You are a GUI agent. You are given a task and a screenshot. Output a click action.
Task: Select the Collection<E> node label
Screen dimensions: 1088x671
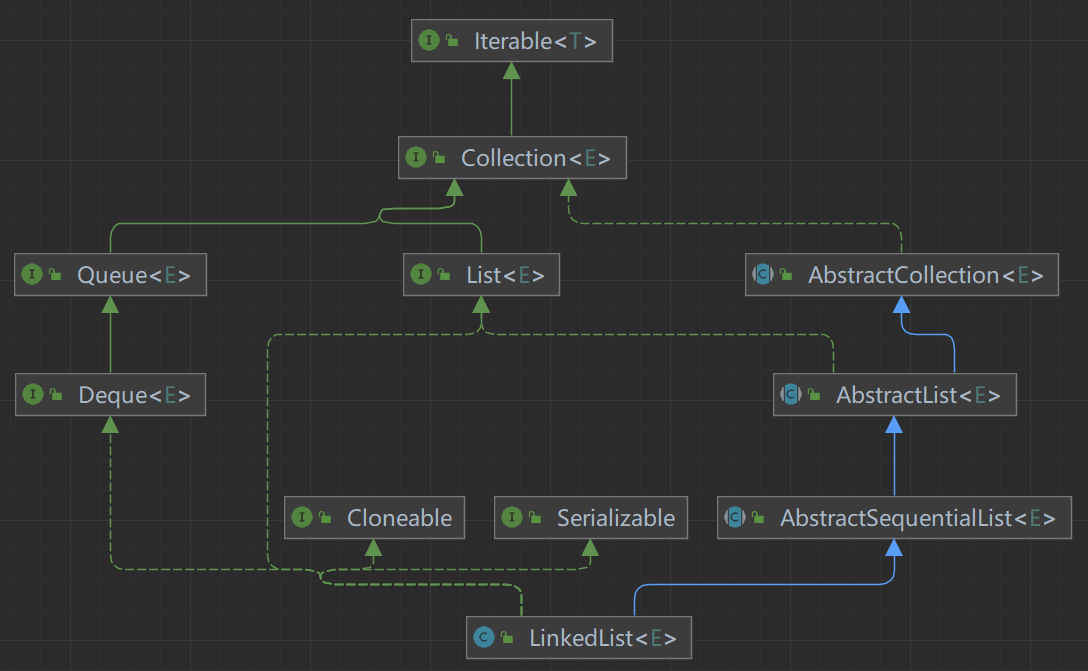(536, 158)
